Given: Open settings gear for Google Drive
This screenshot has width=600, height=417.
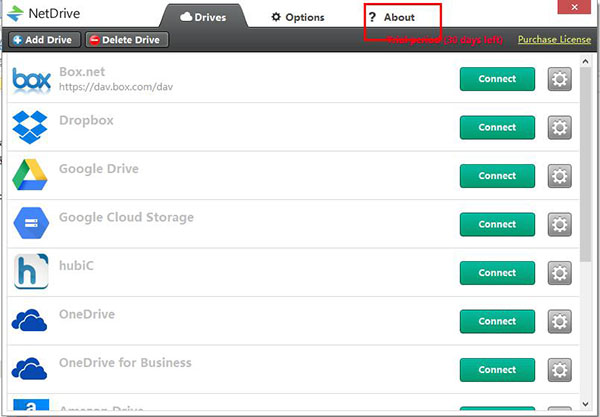Looking at the screenshot, I should [x=559, y=176].
